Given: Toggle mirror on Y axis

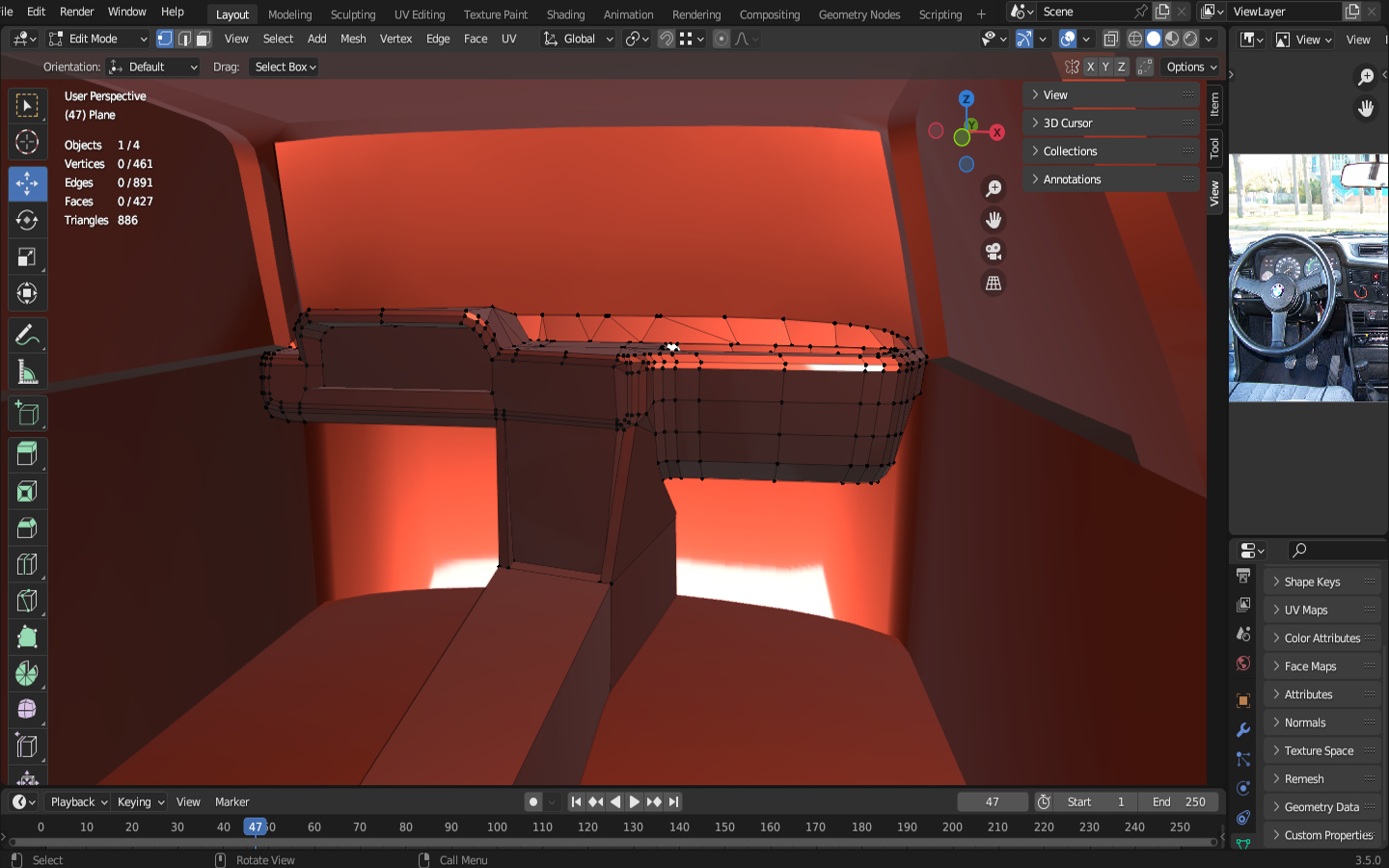Looking at the screenshot, I should coord(1105,67).
